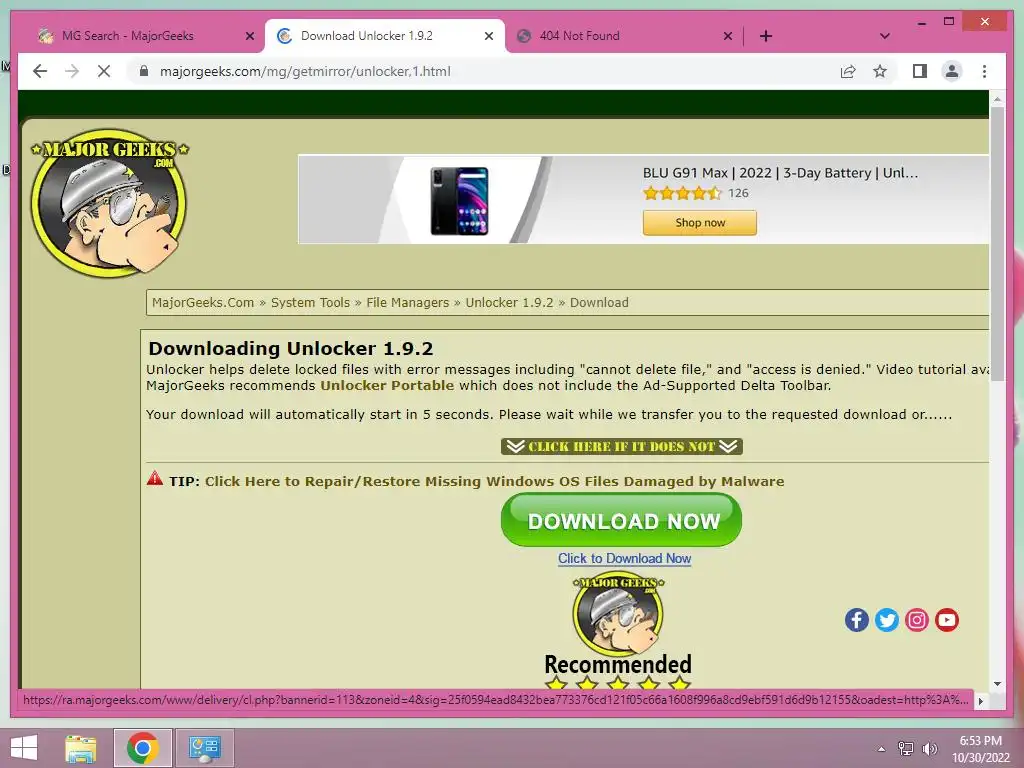Open the browser side panel
Image resolution: width=1024 pixels, height=768 pixels.
920,71
